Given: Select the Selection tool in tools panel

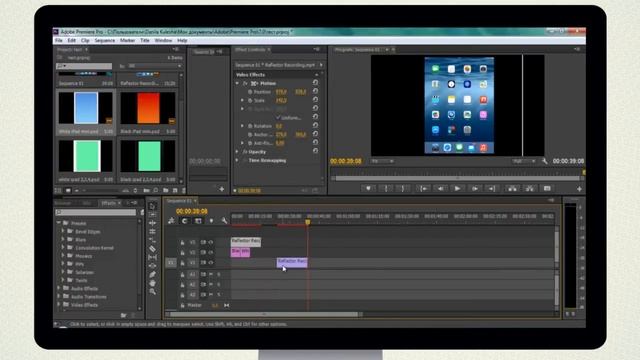Looking at the screenshot, I should coord(153,206).
